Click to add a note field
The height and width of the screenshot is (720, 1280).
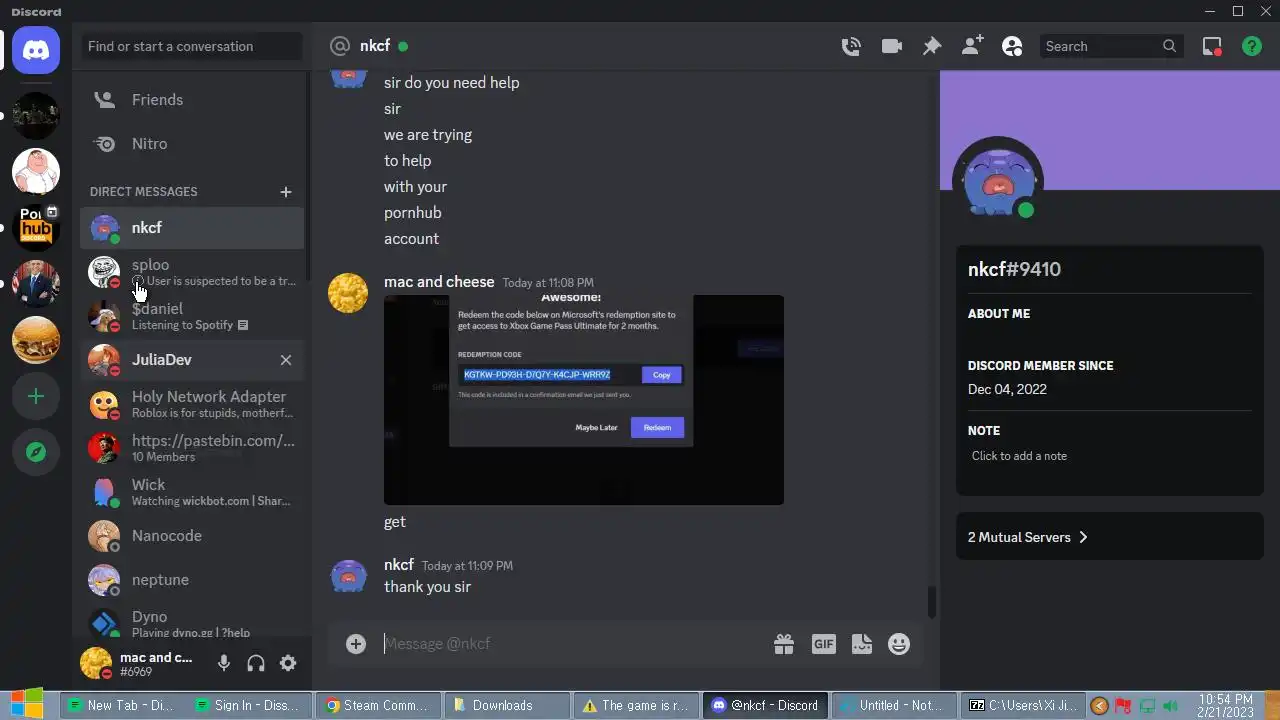pyautogui.click(x=1110, y=456)
